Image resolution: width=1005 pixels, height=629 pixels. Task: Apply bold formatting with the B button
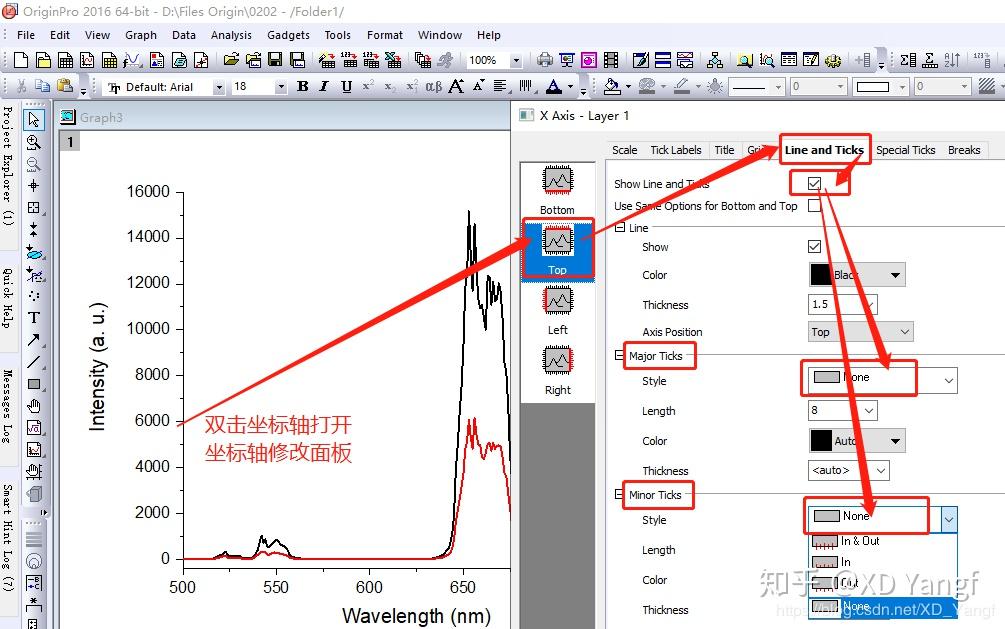[301, 87]
